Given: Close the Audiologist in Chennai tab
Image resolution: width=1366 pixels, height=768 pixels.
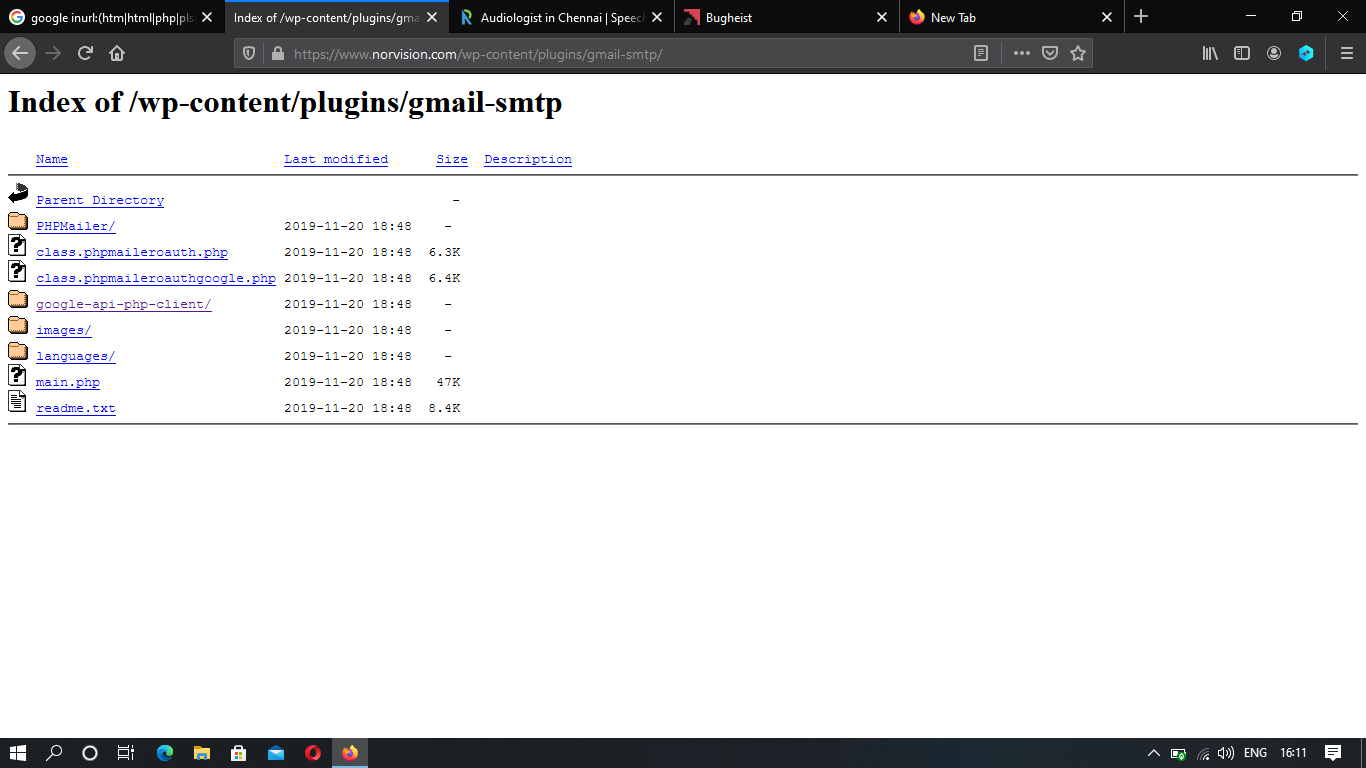Looking at the screenshot, I should (657, 18).
